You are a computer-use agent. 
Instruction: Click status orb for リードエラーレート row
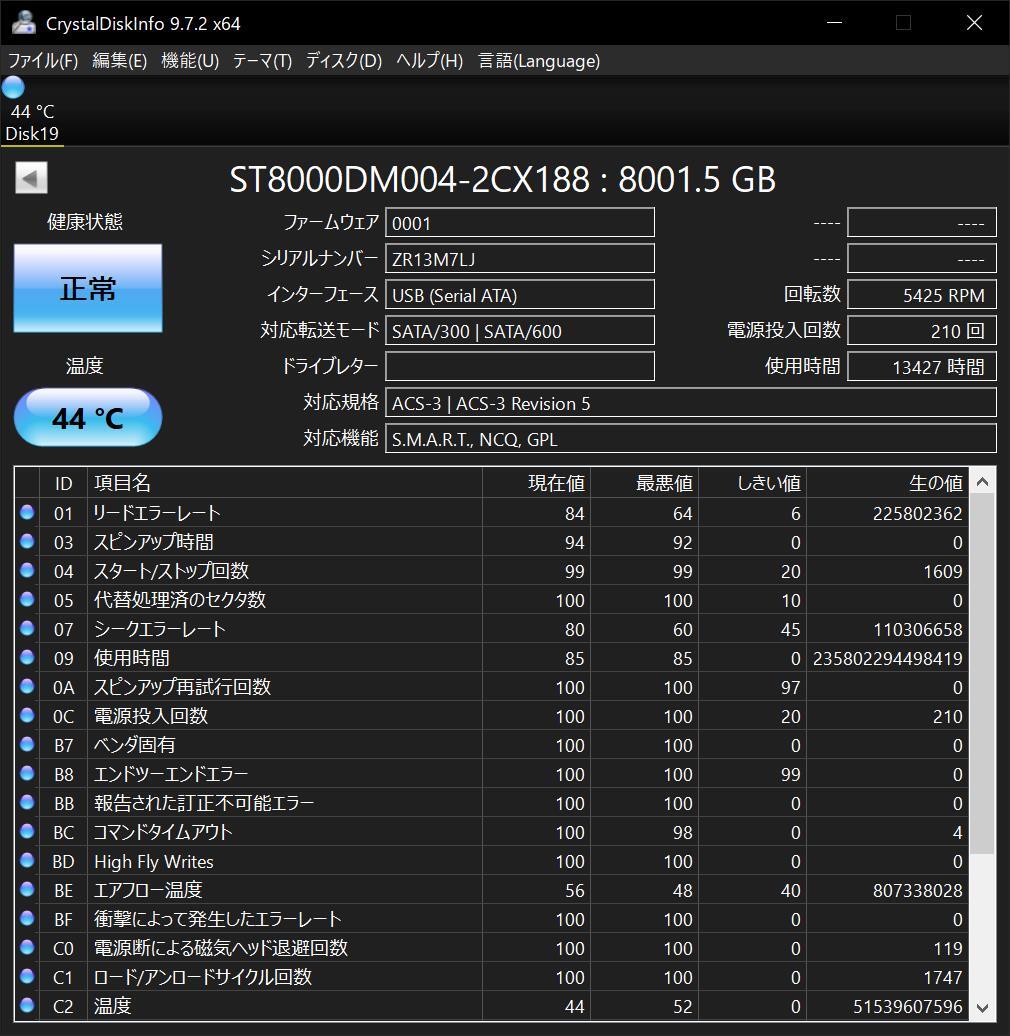27,512
